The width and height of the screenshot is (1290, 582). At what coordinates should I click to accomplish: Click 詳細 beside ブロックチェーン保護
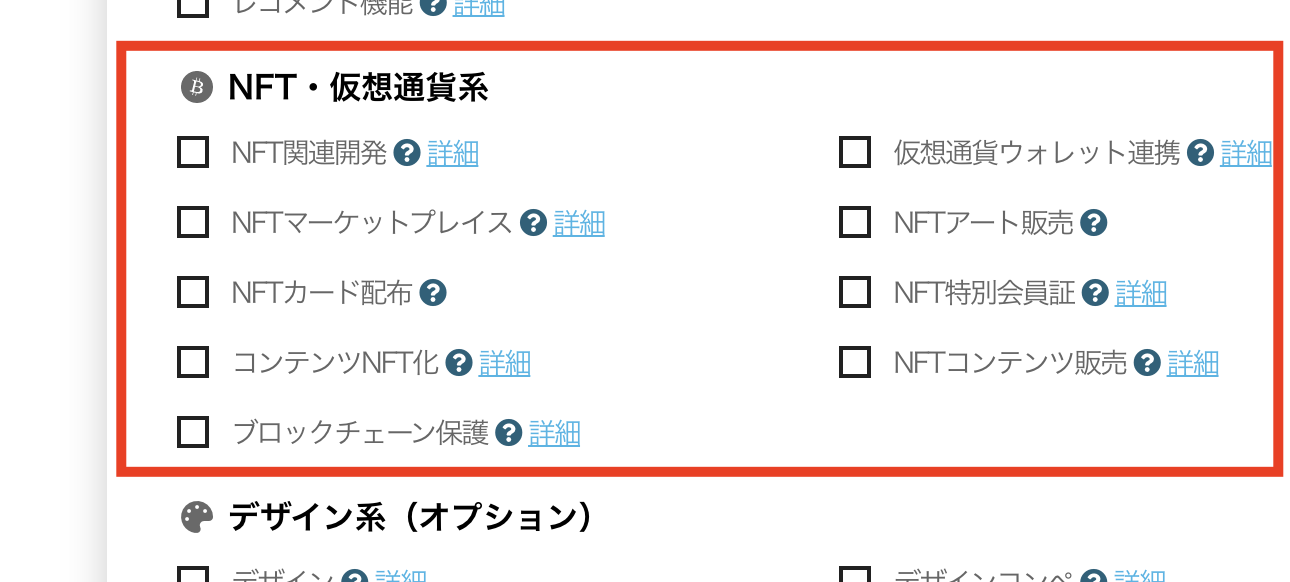click(x=556, y=433)
